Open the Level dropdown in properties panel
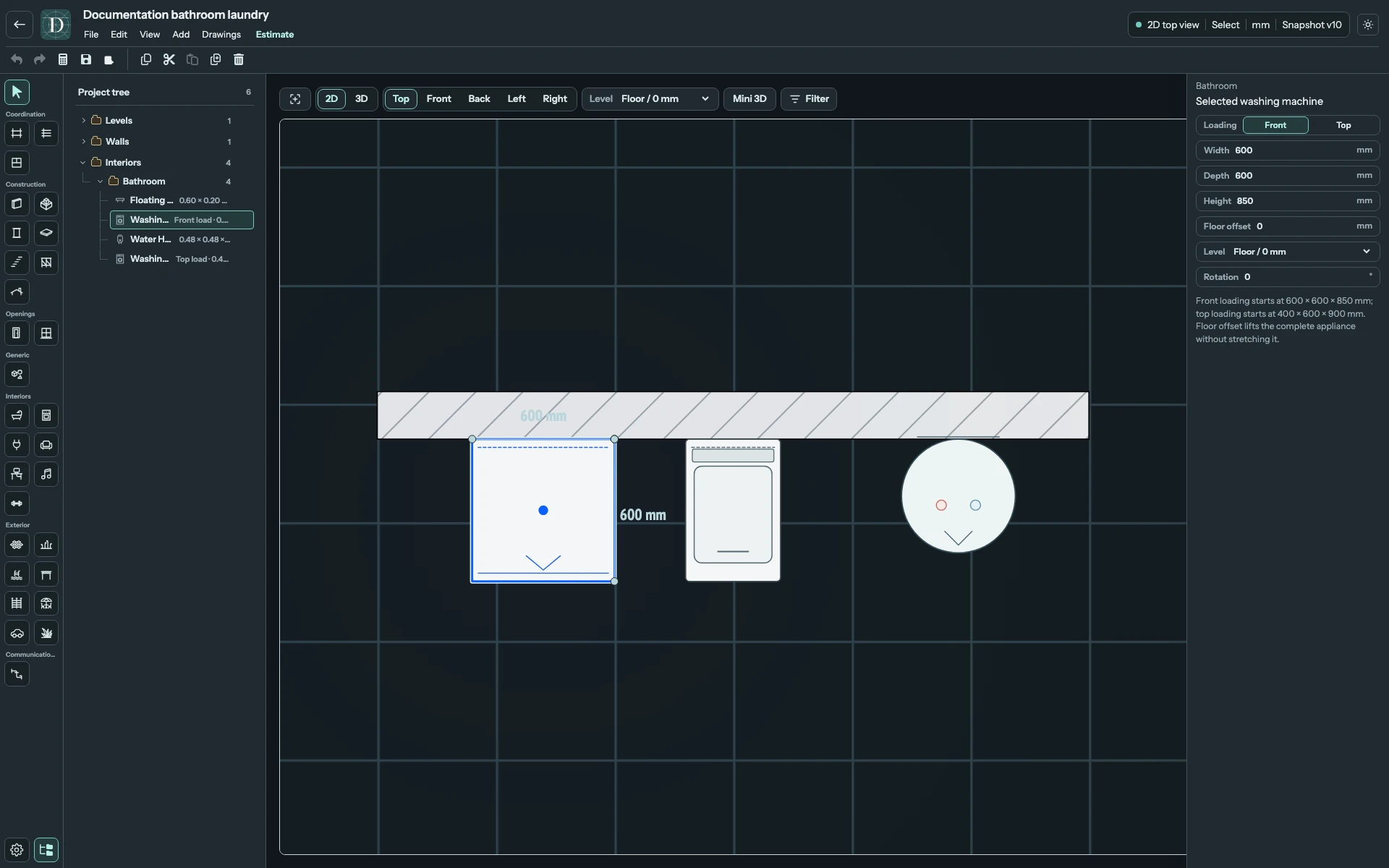The height and width of the screenshot is (868, 1389). click(x=1288, y=252)
